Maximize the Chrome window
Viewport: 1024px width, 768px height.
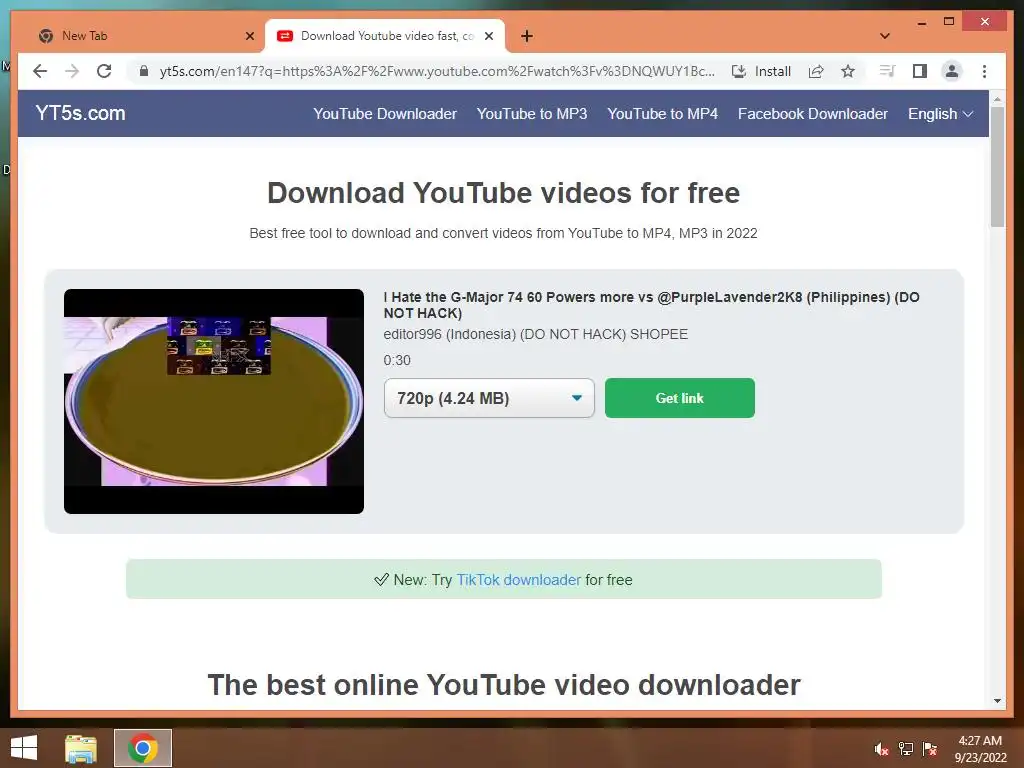click(949, 22)
